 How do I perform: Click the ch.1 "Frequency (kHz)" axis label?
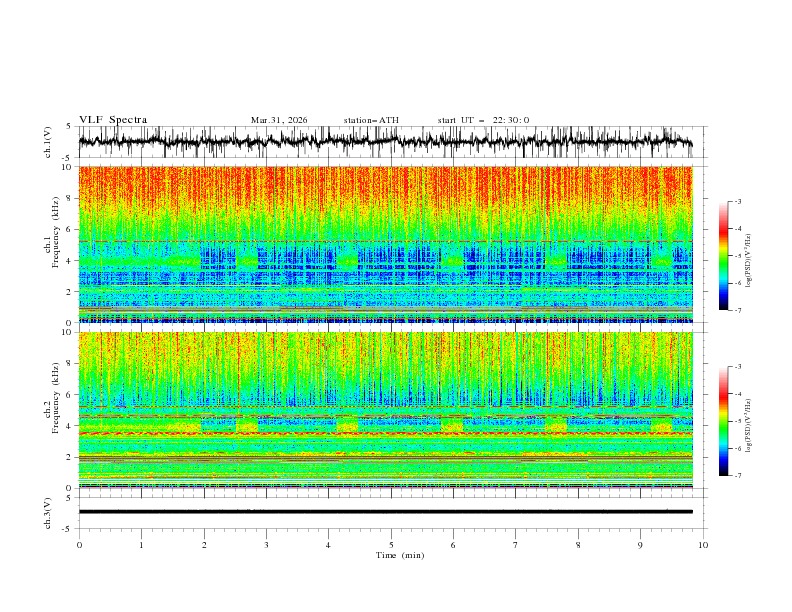pyautogui.click(x=56, y=232)
